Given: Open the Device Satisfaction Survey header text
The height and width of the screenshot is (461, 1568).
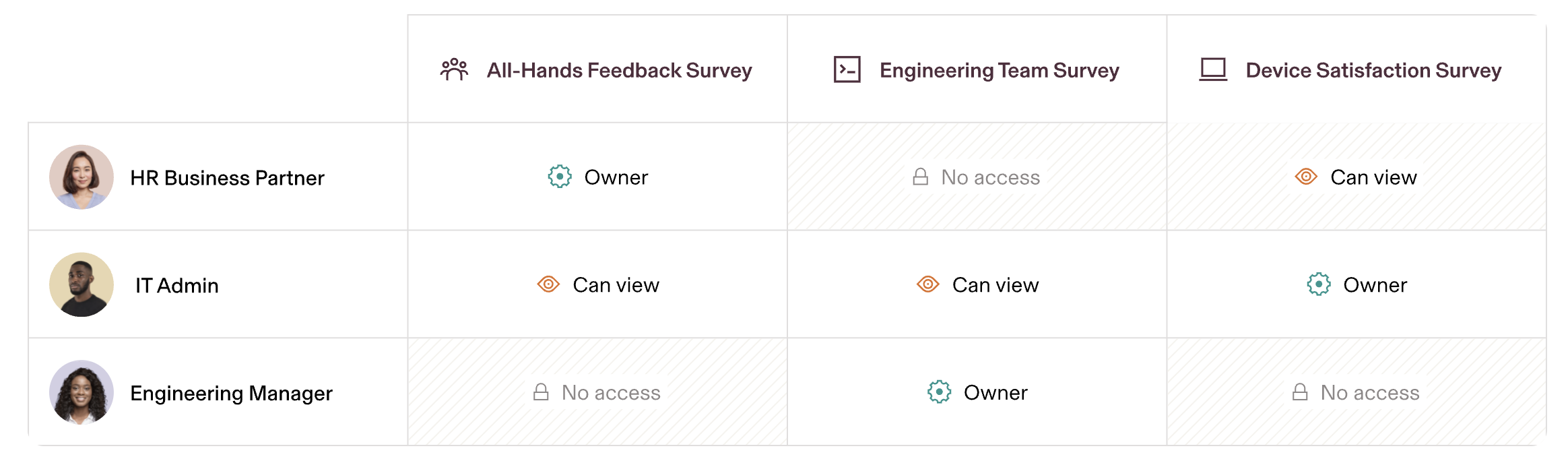Looking at the screenshot, I should 1373,70.
